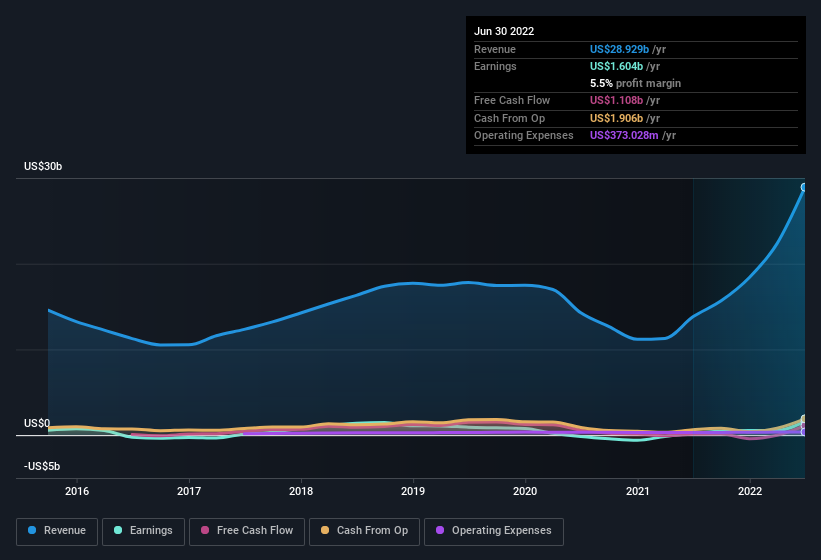Toggle the Revenue legend button
The height and width of the screenshot is (560, 821).
[x=57, y=531]
